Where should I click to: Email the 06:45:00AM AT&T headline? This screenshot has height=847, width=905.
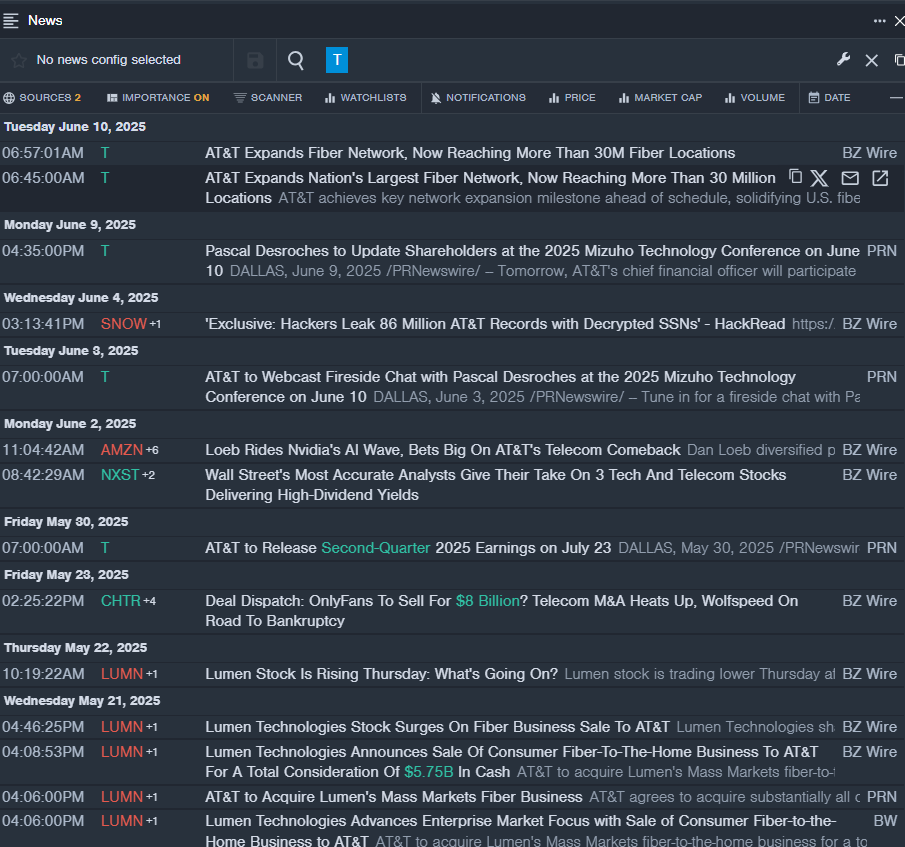(x=850, y=178)
